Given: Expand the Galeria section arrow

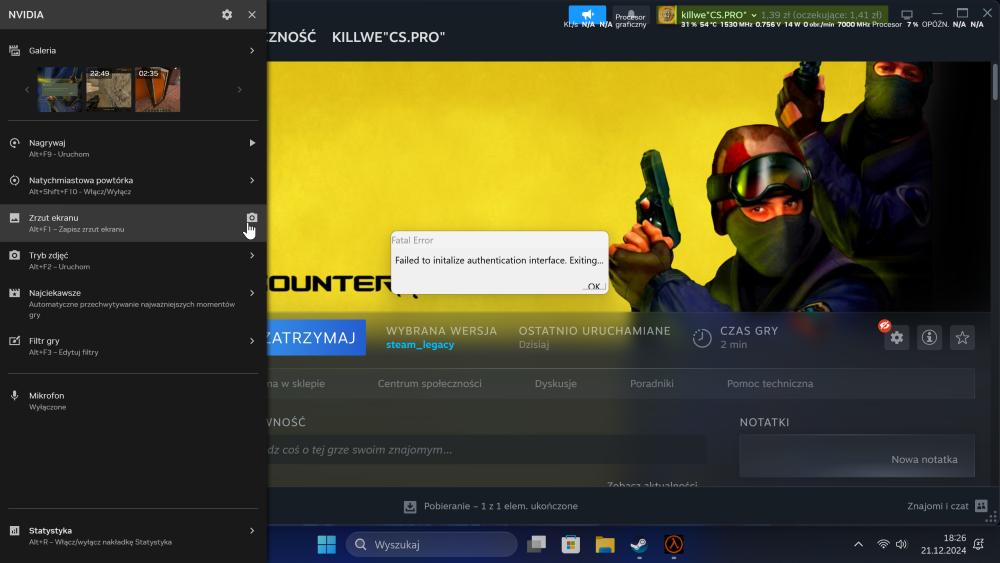Looking at the screenshot, I should tap(252, 50).
